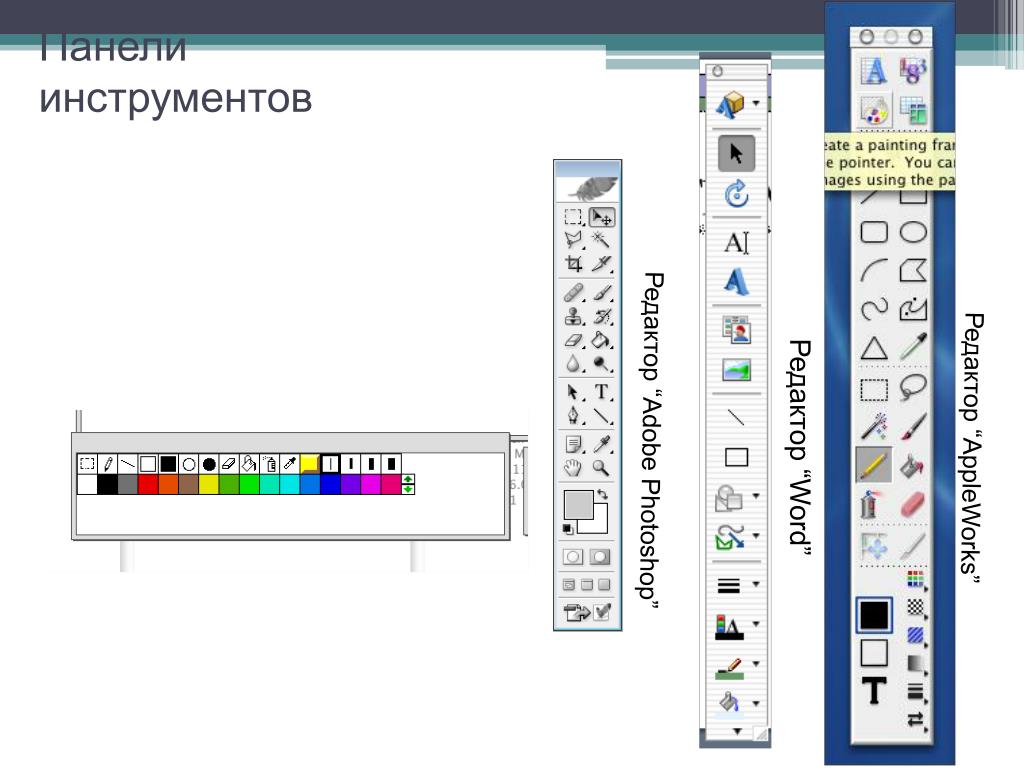Swap foreground and background colors in Photoshop

[602, 495]
